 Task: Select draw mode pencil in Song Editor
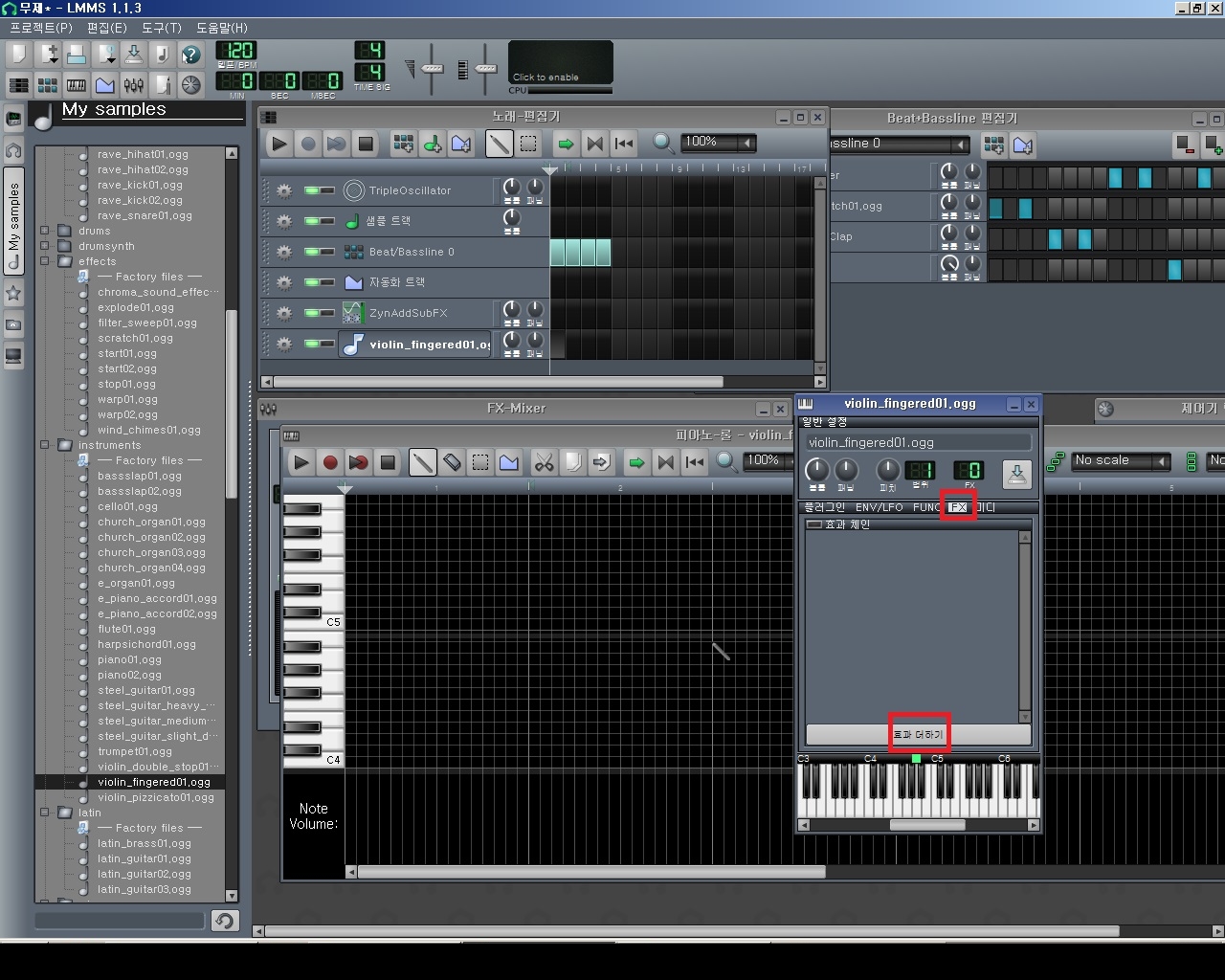[x=499, y=144]
